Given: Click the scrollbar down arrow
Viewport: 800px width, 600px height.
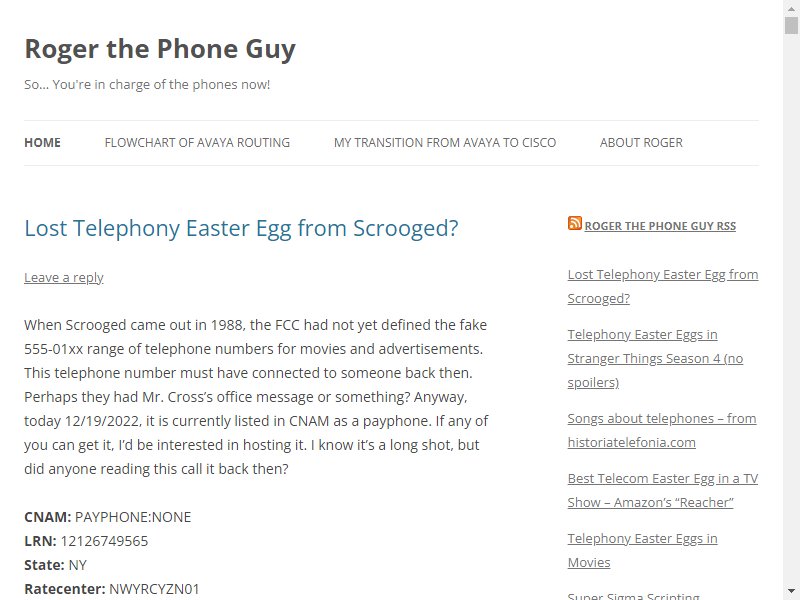Looking at the screenshot, I should (791, 591).
